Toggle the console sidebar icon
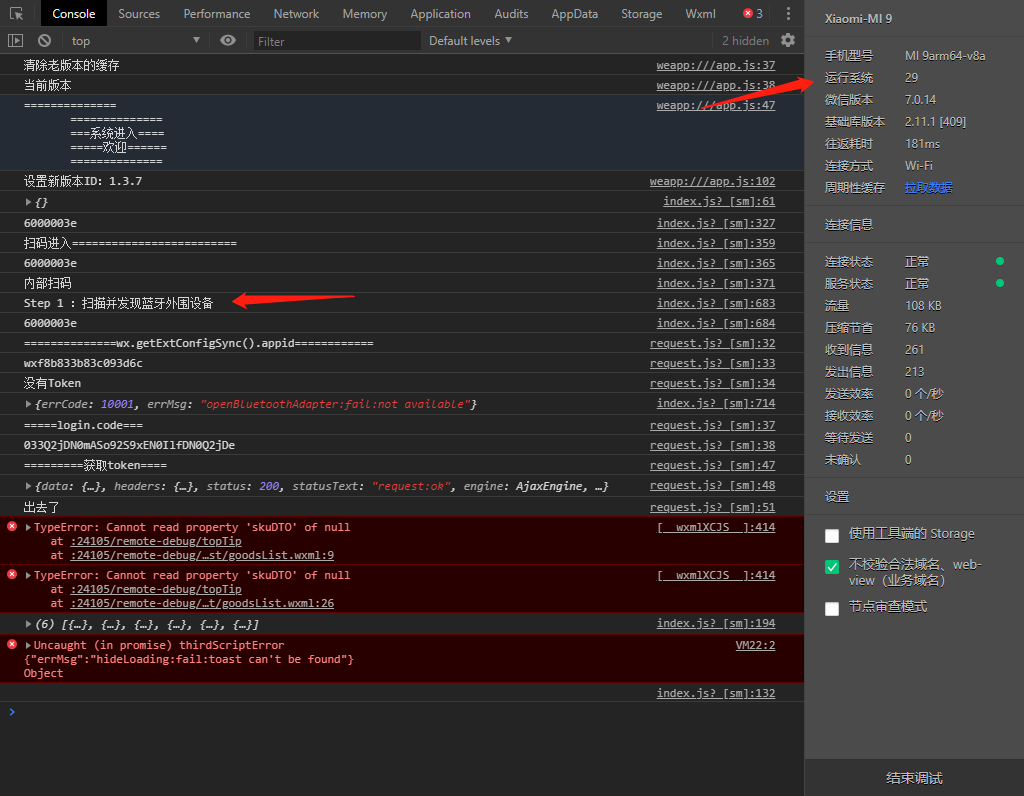The image size is (1024, 796). [16, 40]
